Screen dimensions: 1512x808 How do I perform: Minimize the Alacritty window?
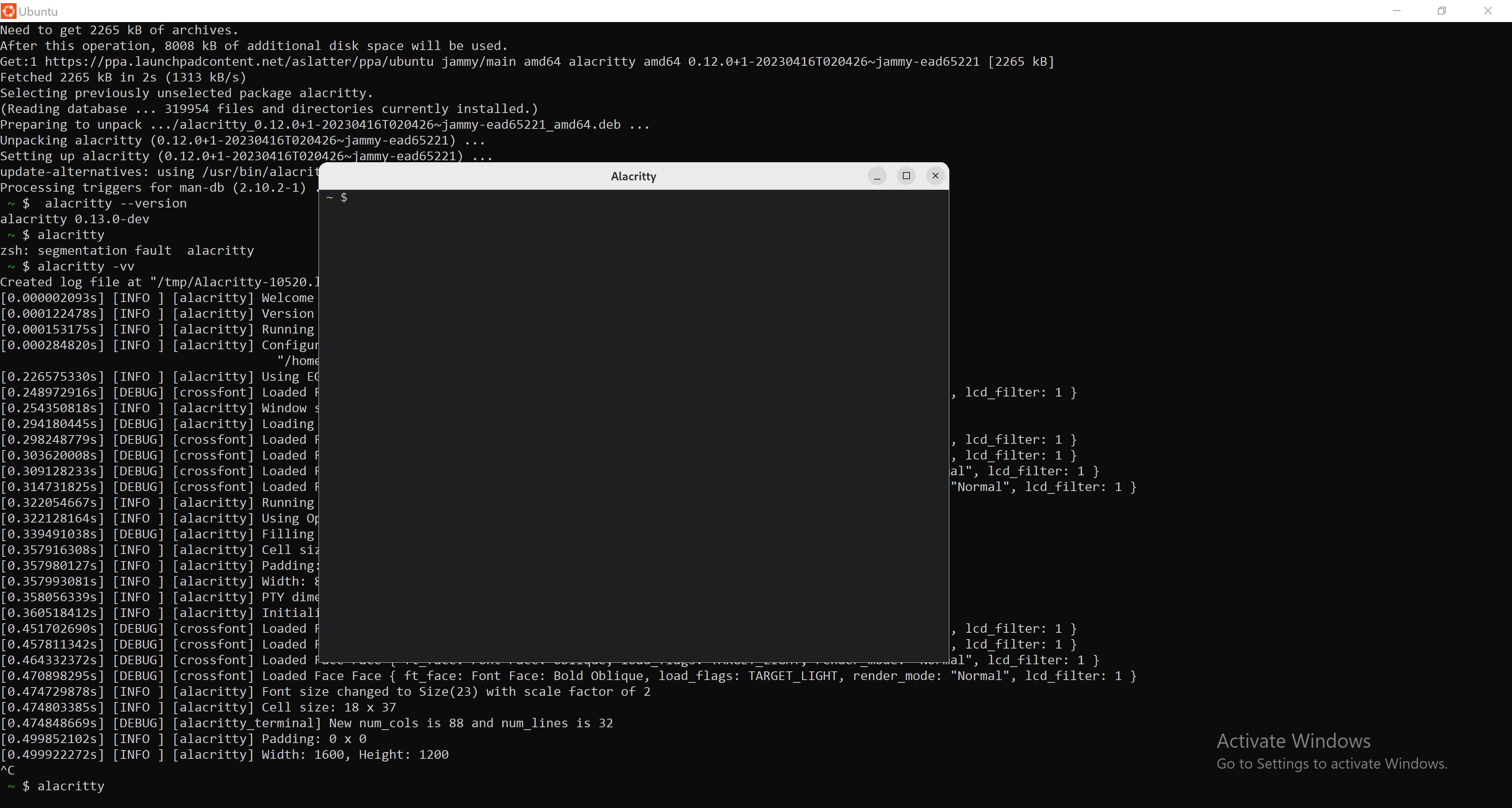point(876,176)
